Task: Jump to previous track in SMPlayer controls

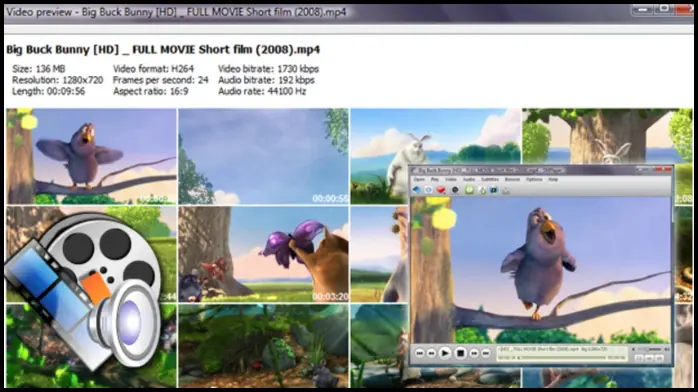Action: click(419, 353)
